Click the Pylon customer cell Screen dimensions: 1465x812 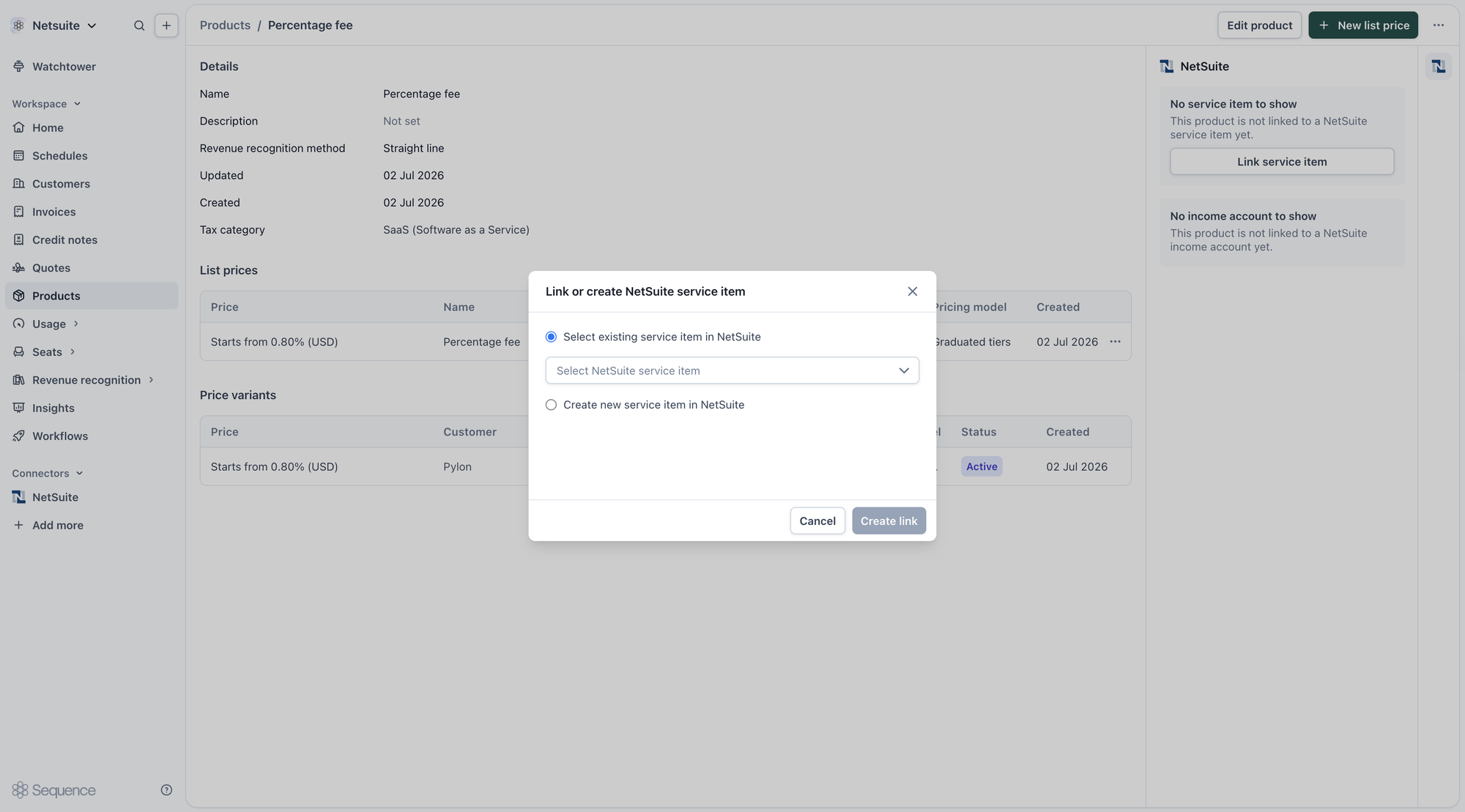point(457,466)
